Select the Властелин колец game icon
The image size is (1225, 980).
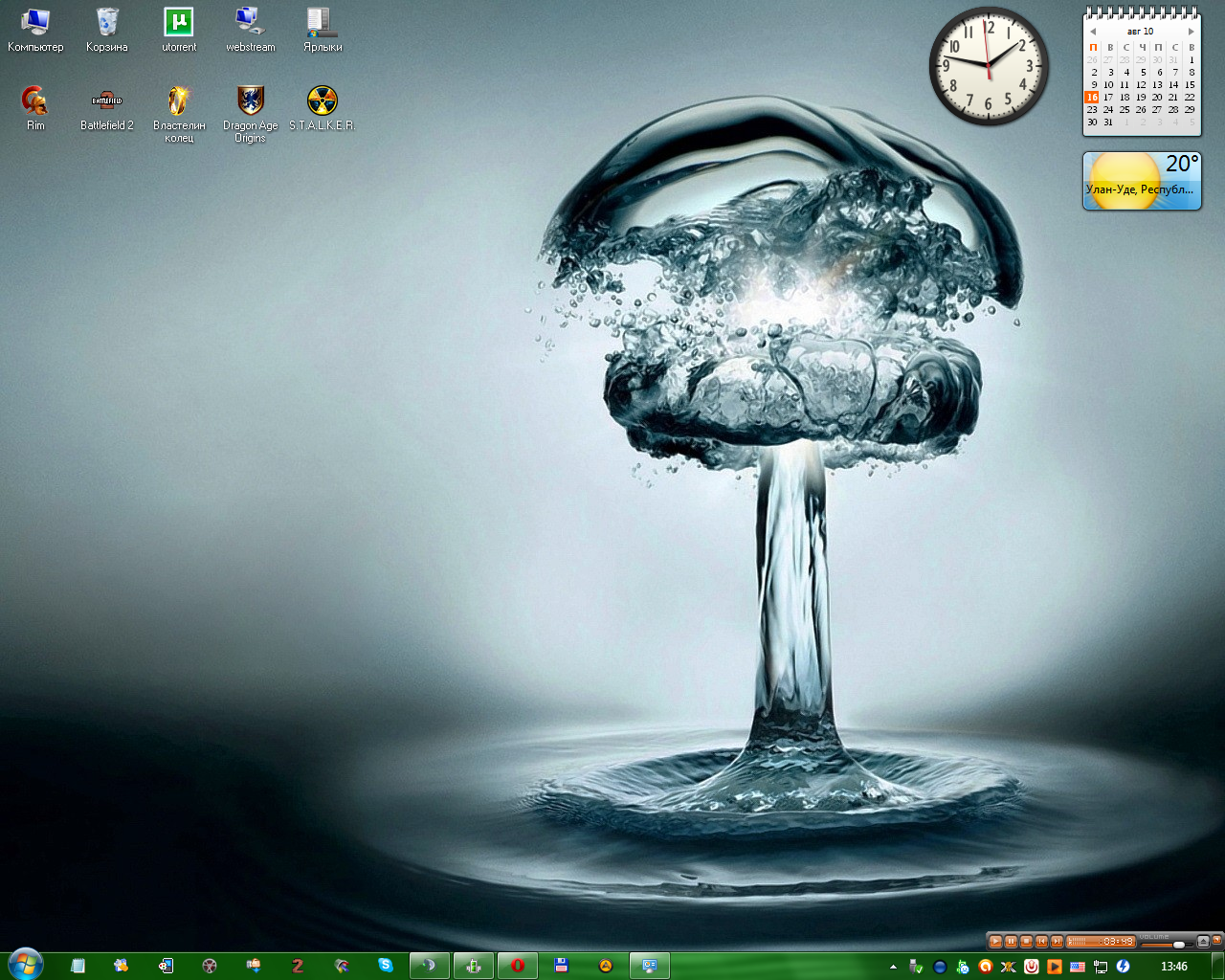tap(179, 101)
